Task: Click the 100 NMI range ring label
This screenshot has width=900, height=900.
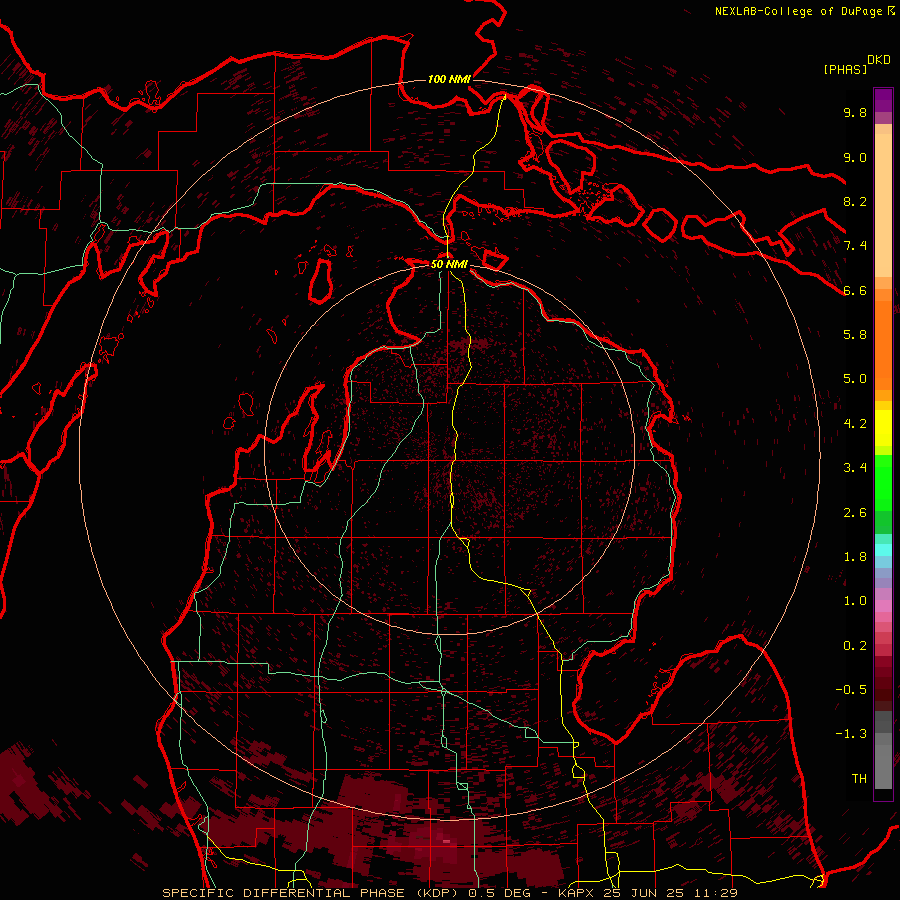Action: 449,79
